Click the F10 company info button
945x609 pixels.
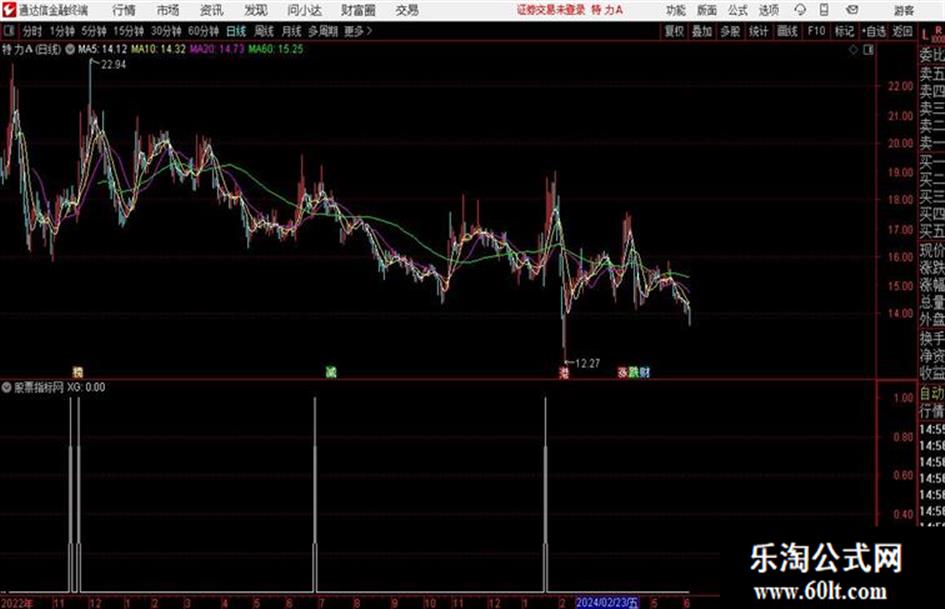[x=816, y=31]
